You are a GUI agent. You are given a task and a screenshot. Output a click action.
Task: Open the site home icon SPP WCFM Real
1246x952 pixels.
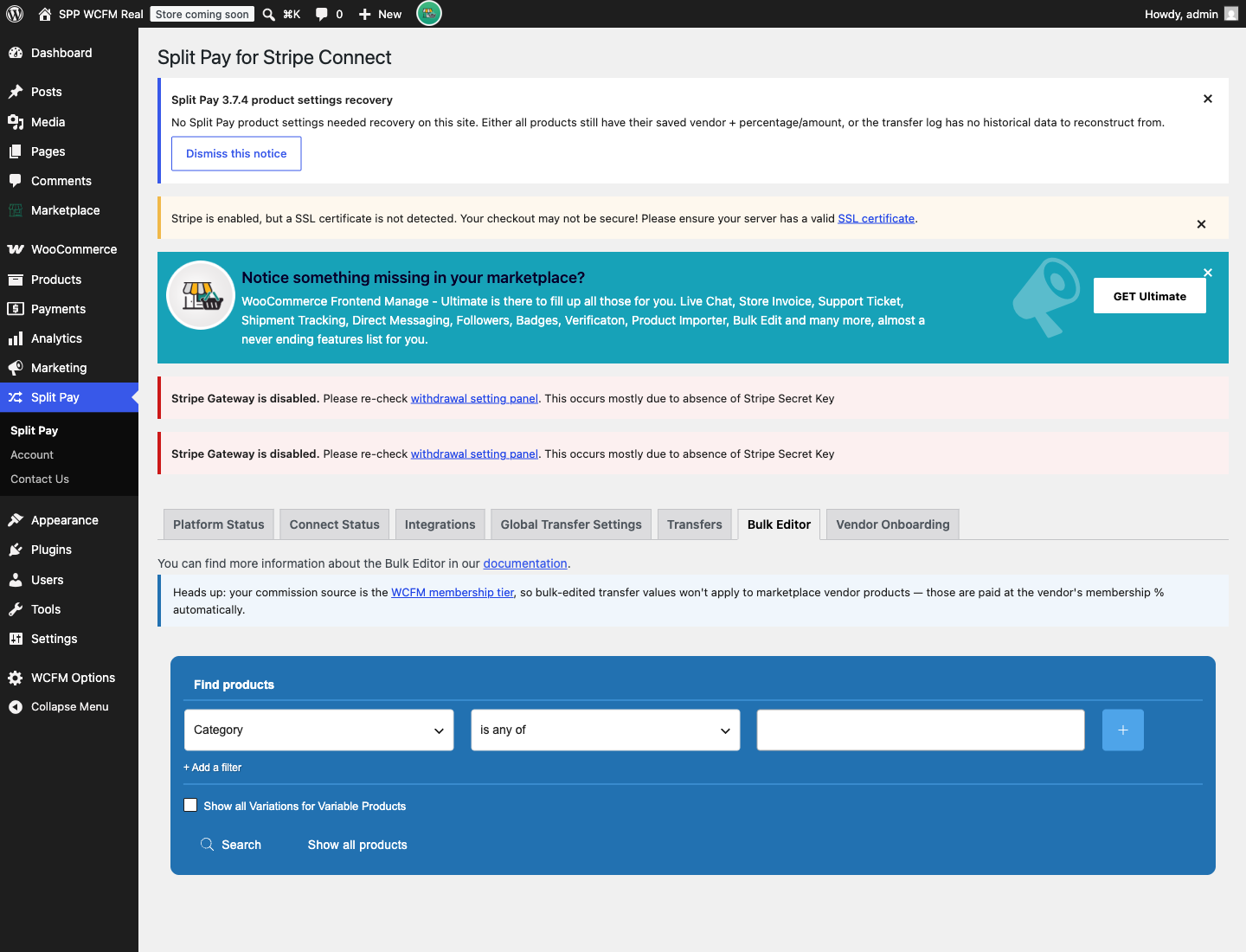coord(45,14)
